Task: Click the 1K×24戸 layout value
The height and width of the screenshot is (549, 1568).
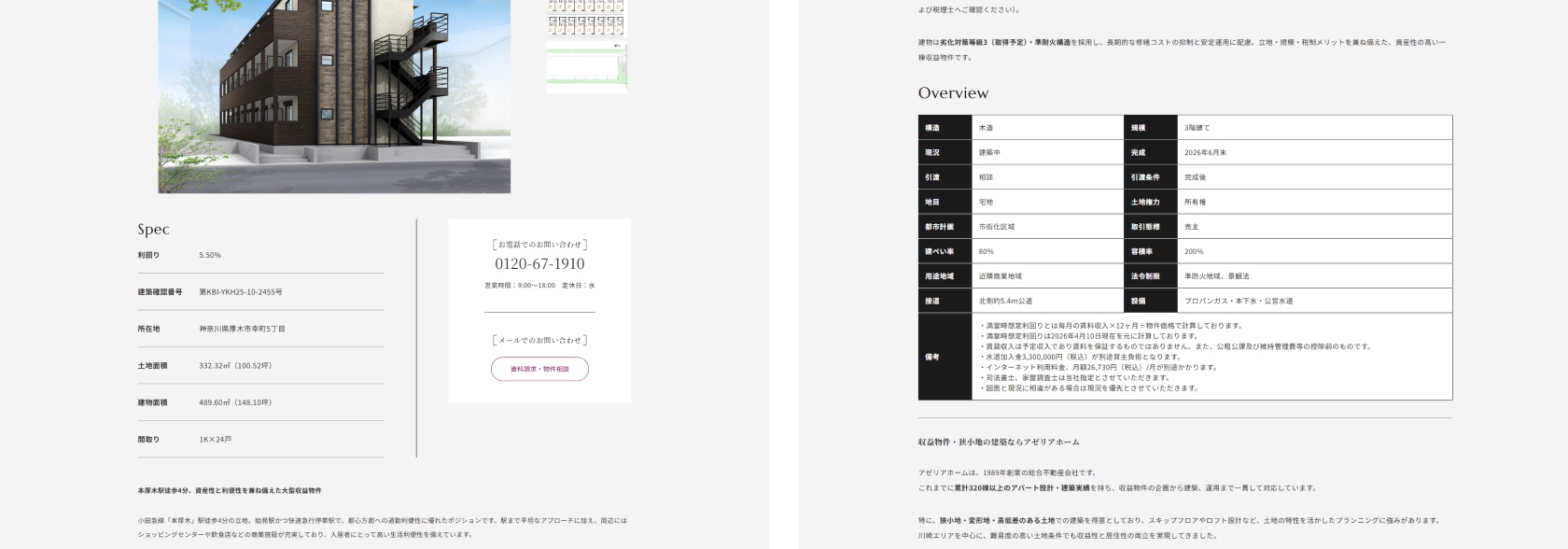Action: (x=216, y=440)
